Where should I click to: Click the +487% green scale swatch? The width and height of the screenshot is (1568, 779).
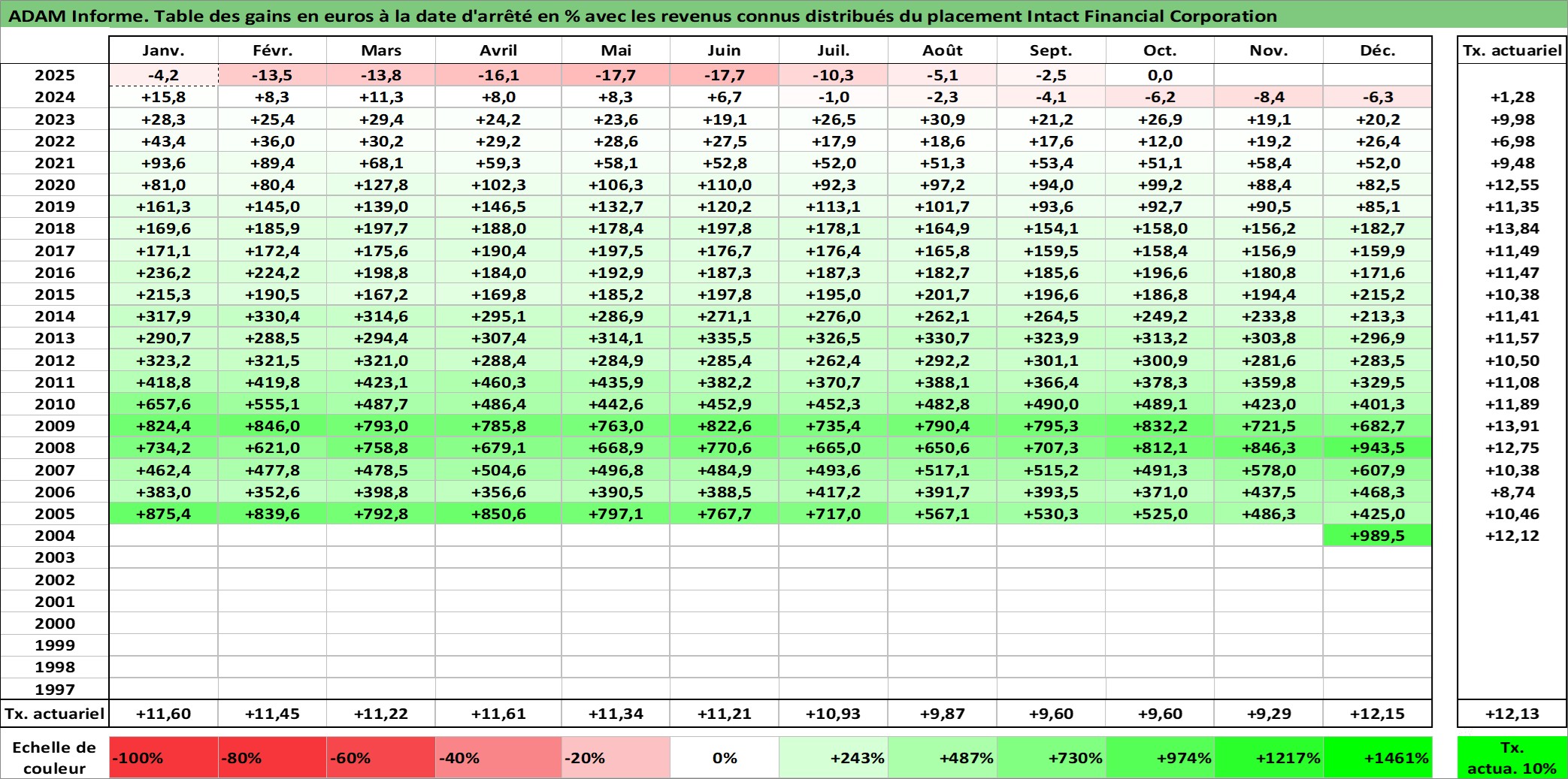pyautogui.click(x=943, y=757)
